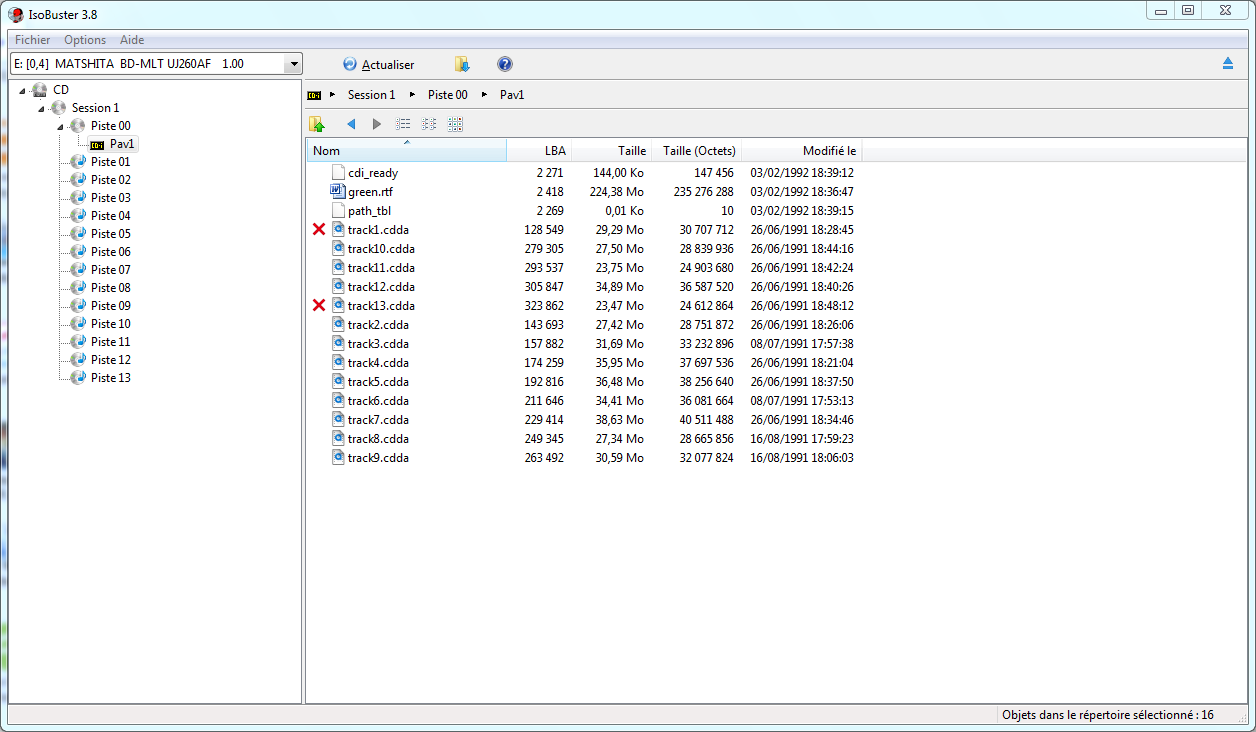Click the Session 1 disc icon in the tree
This screenshot has height=732, width=1256.
pos(59,108)
